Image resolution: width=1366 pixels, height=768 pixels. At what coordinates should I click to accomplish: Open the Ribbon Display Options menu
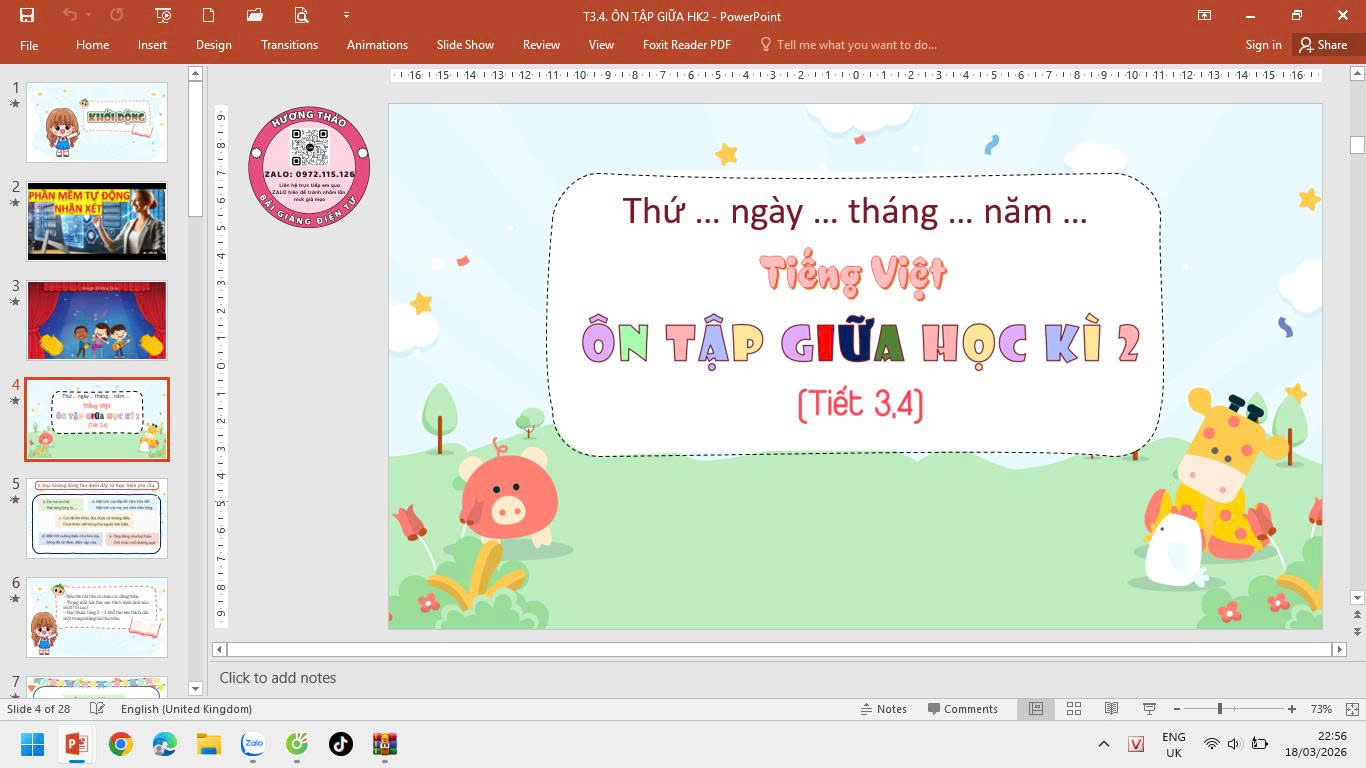pos(1205,15)
